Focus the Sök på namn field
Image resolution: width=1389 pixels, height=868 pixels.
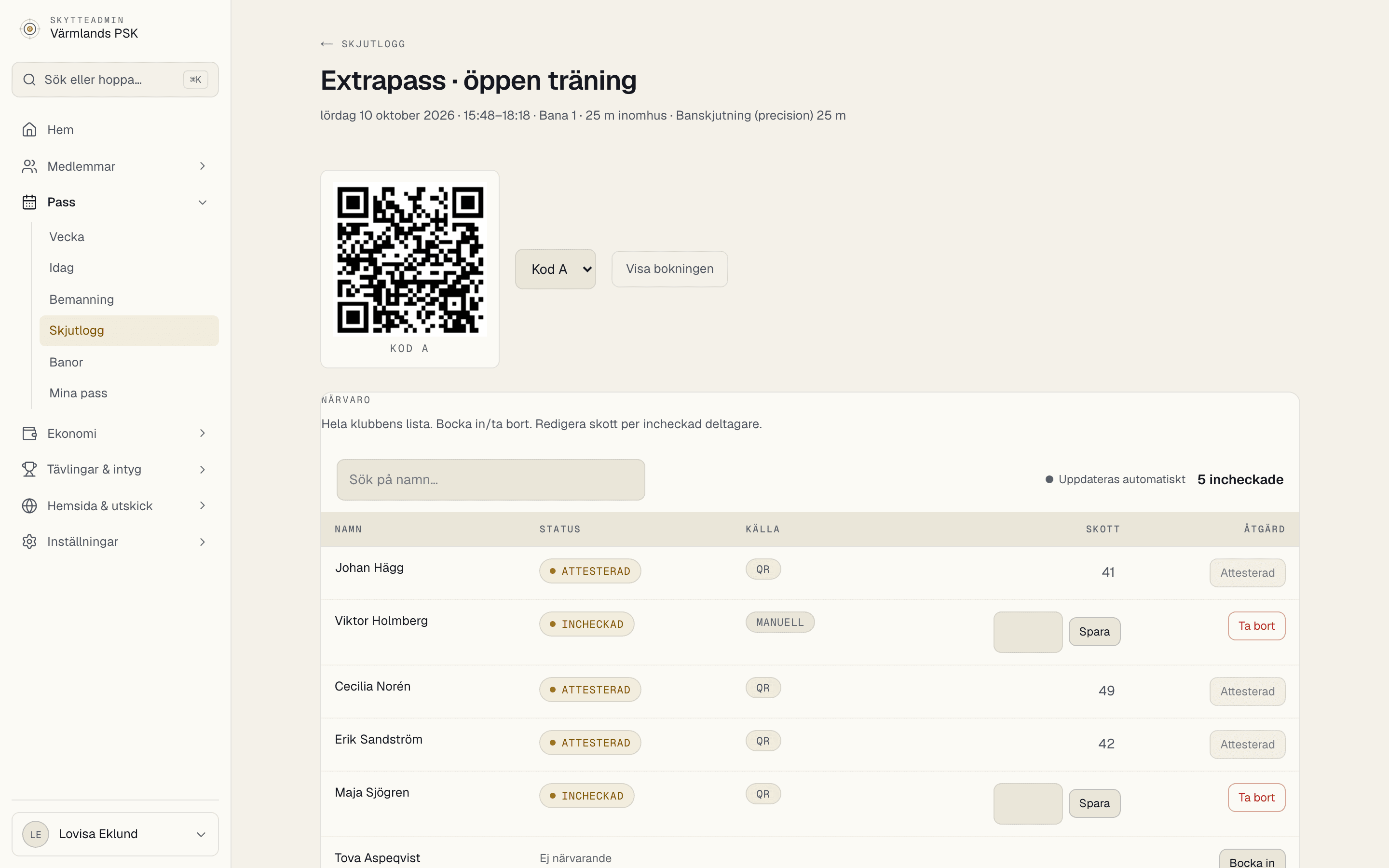tap(491, 480)
